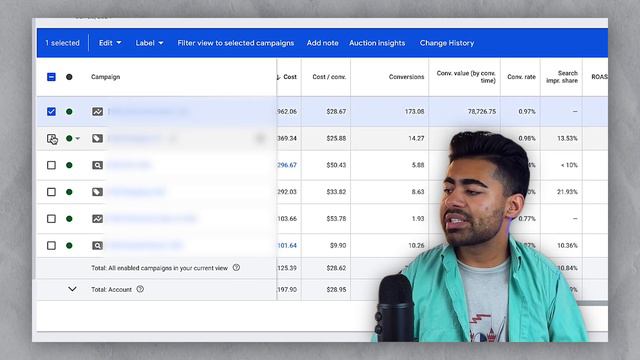Sort by Conv. value (by conv. time) header
The height and width of the screenshot is (360, 640).
[x=466, y=77]
